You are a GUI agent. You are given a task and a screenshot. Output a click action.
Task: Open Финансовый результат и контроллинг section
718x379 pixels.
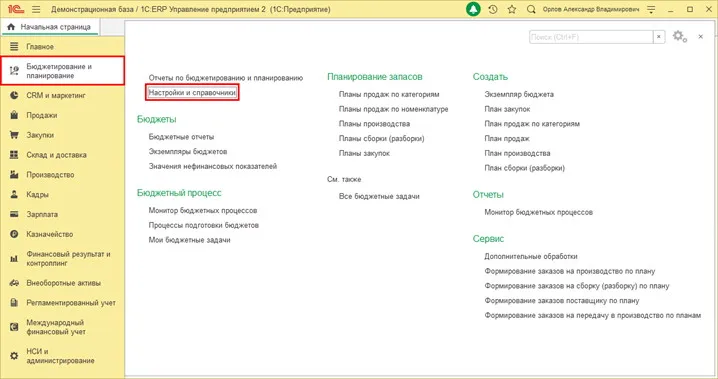tap(62, 259)
